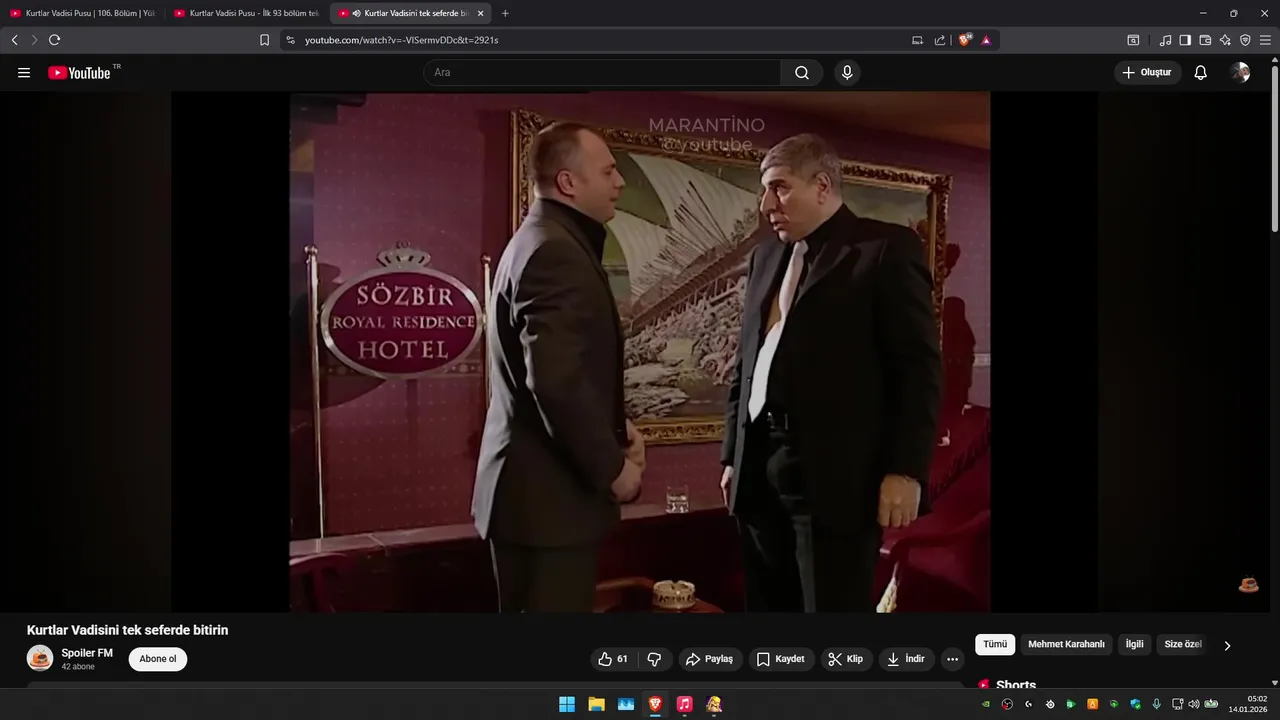Share page via address bar share icon
The width and height of the screenshot is (1280, 720).
[x=940, y=40]
